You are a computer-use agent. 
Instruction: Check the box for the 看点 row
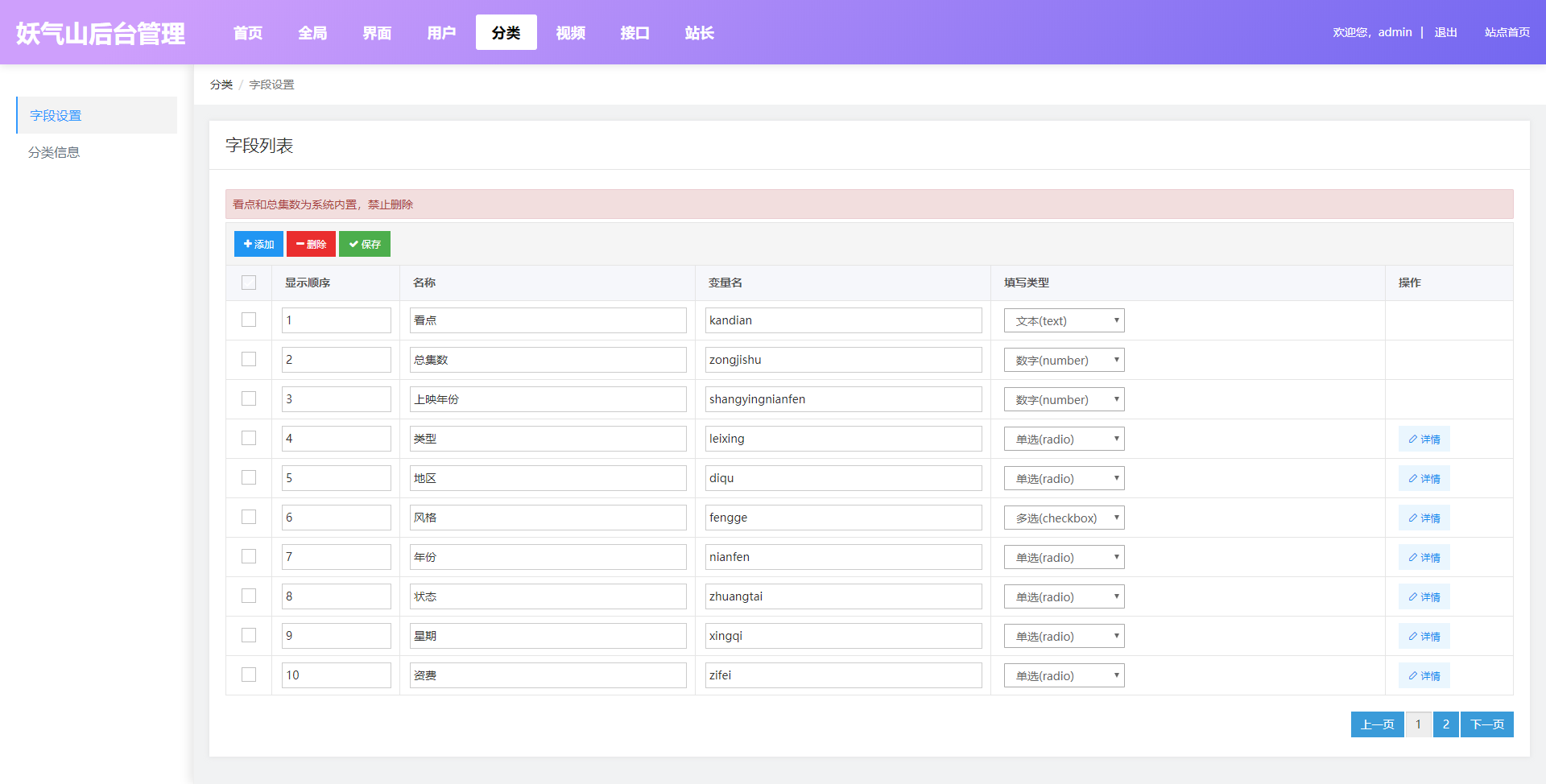pos(249,320)
